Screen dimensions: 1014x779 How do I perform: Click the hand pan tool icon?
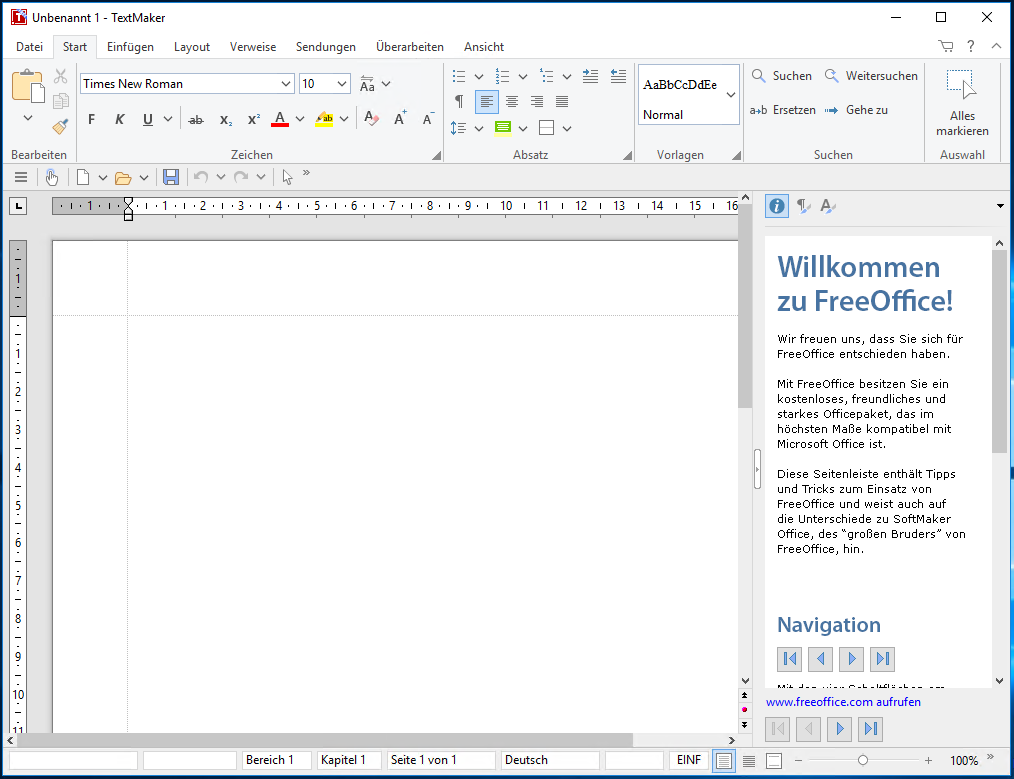point(52,177)
